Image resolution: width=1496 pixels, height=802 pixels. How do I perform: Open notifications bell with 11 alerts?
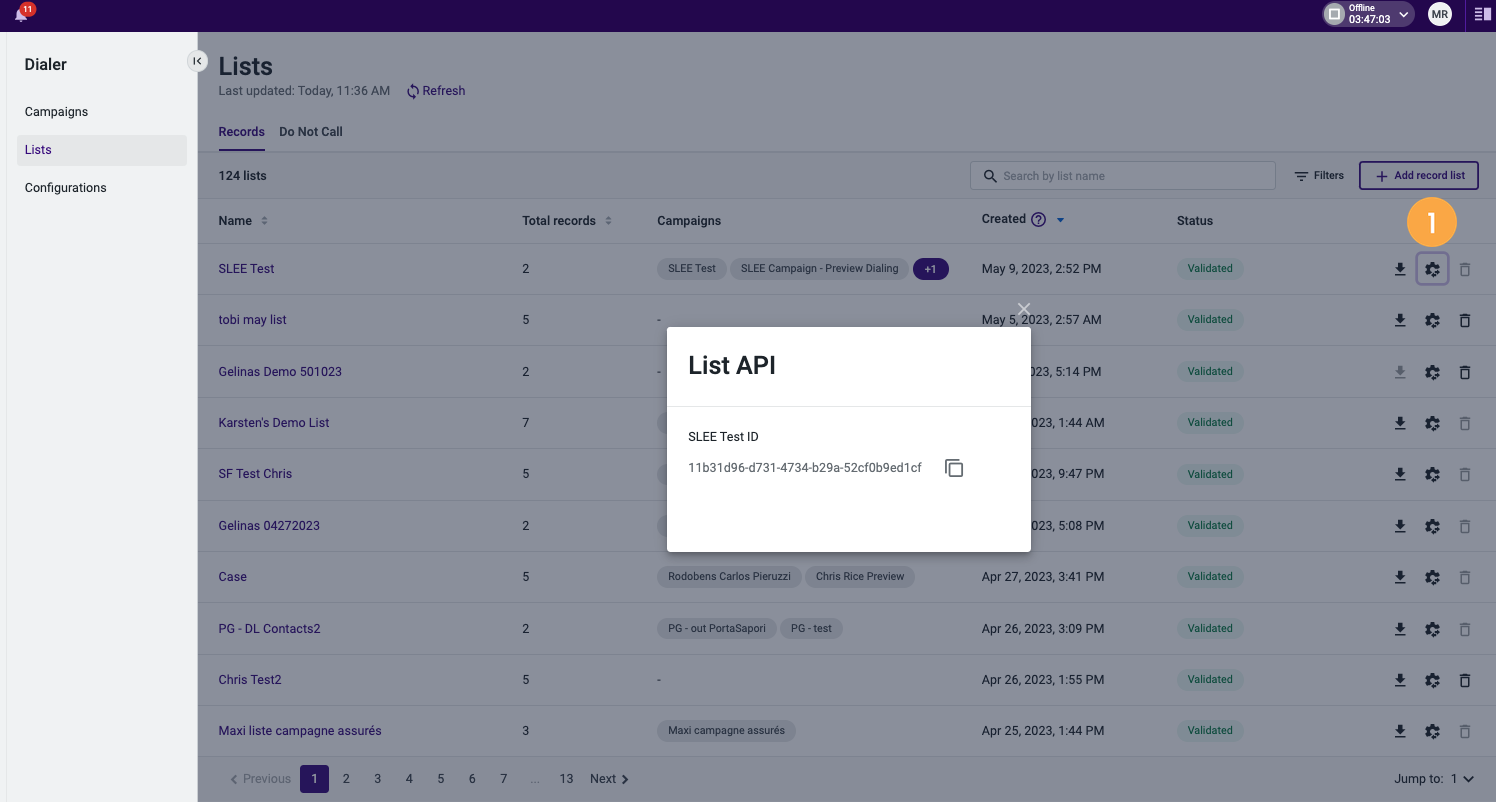pos(21,14)
